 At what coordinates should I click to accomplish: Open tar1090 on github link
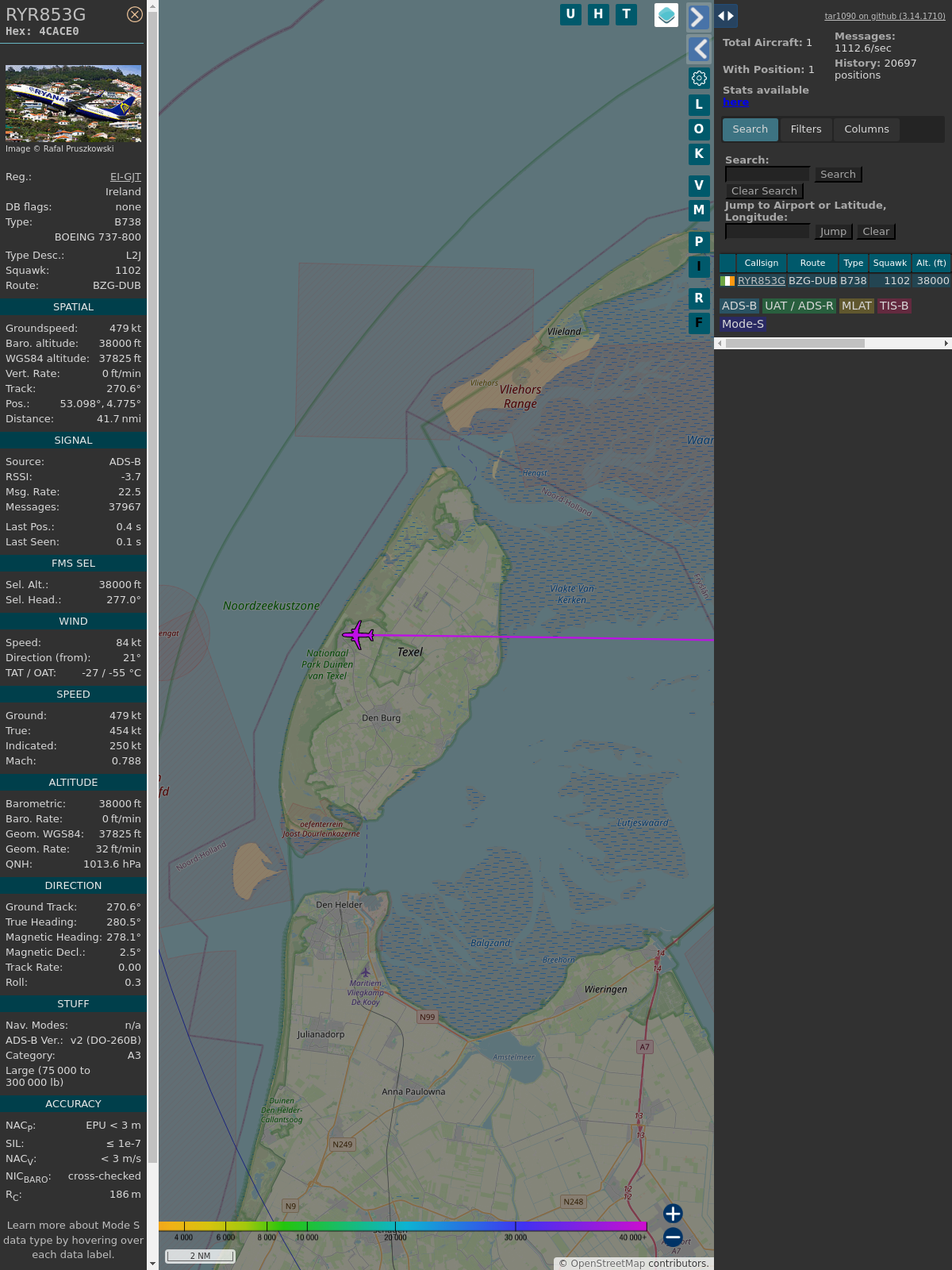pyautogui.click(x=885, y=16)
